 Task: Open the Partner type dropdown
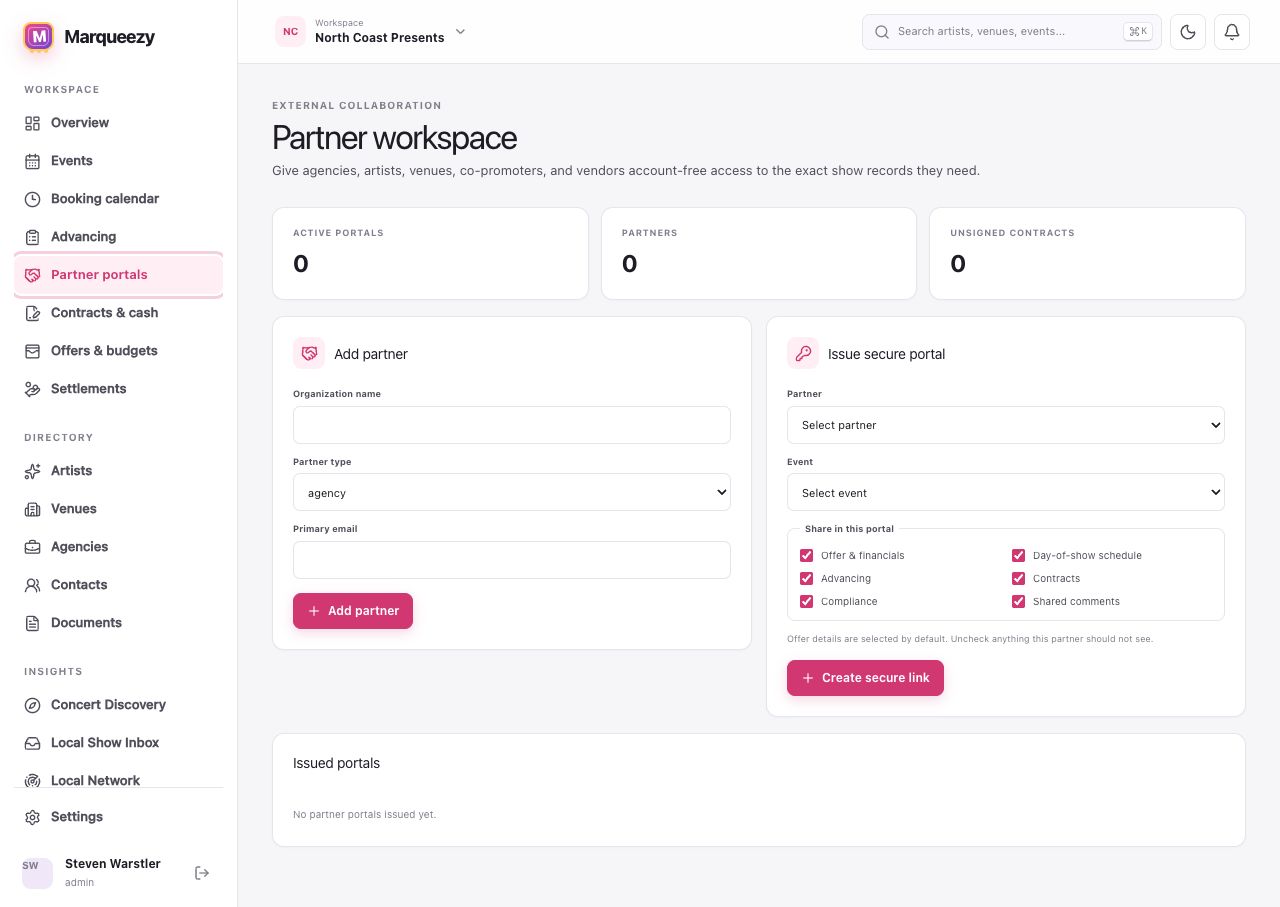[512, 492]
